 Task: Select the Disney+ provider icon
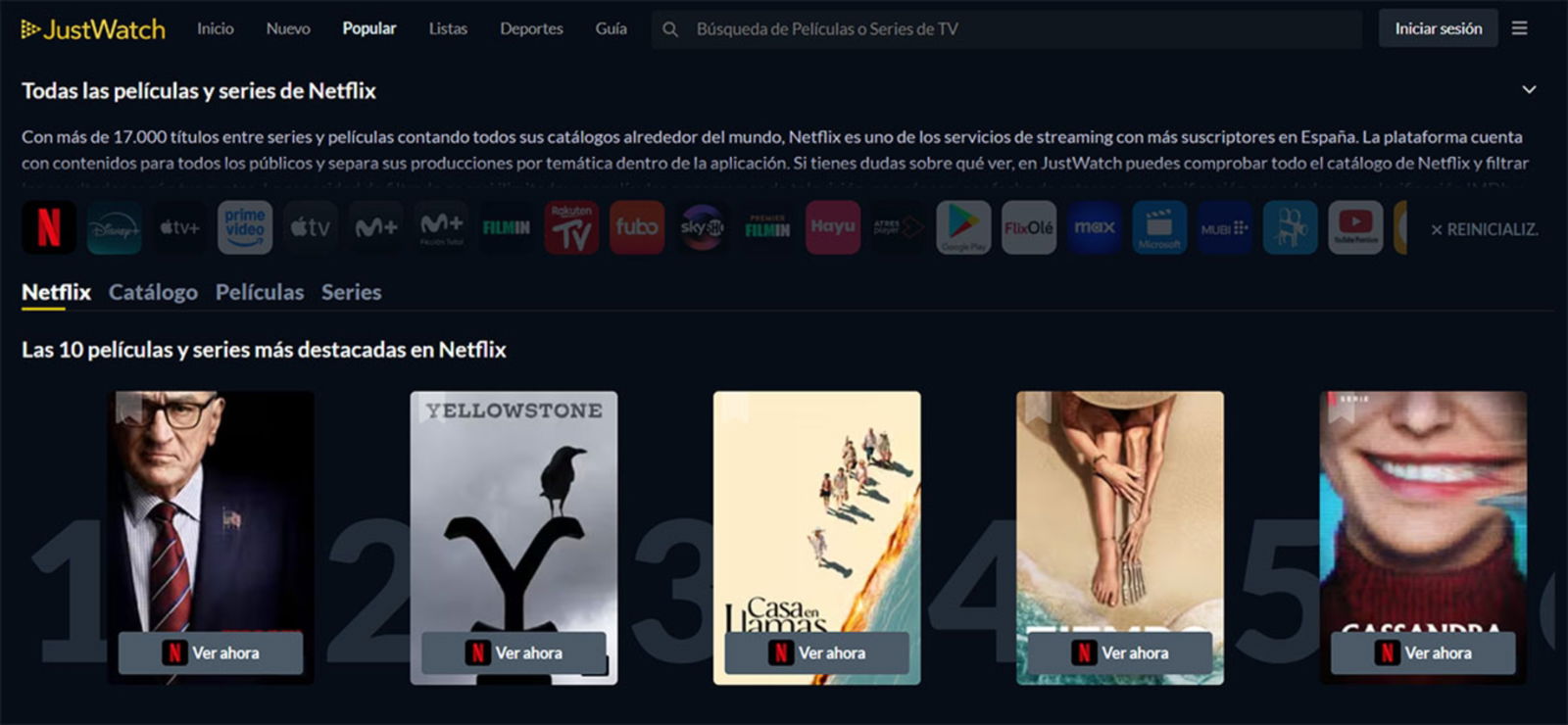114,227
